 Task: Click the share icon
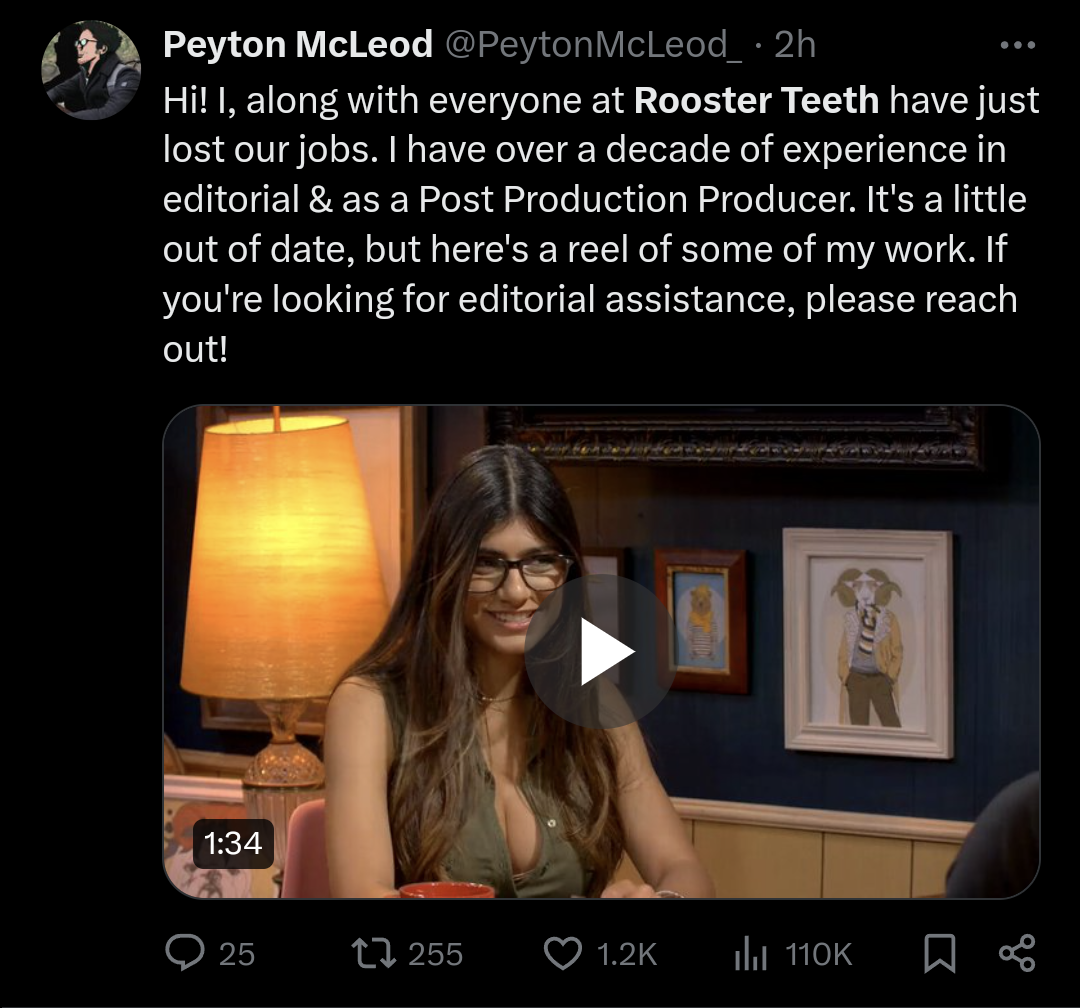[x=1017, y=954]
